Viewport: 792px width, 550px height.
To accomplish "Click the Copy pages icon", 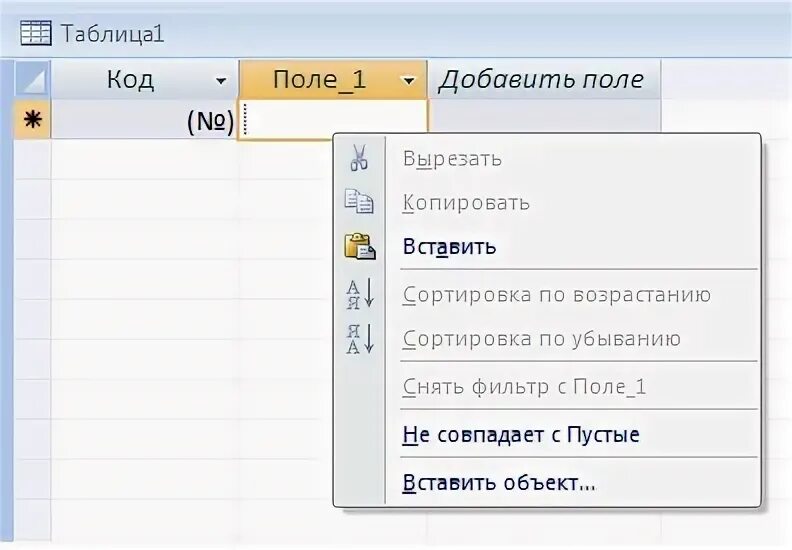I will (x=359, y=202).
